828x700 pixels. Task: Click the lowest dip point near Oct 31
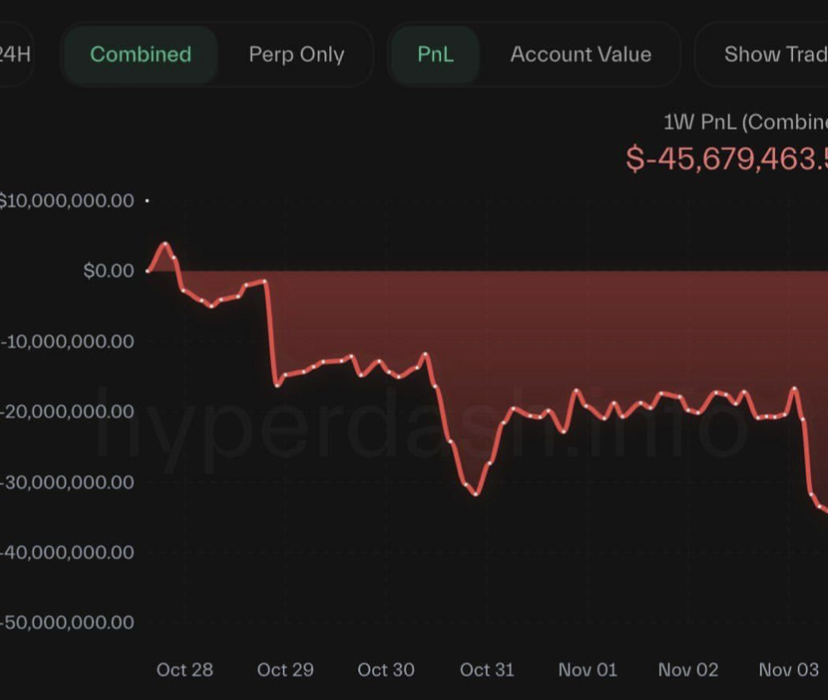[x=477, y=494]
